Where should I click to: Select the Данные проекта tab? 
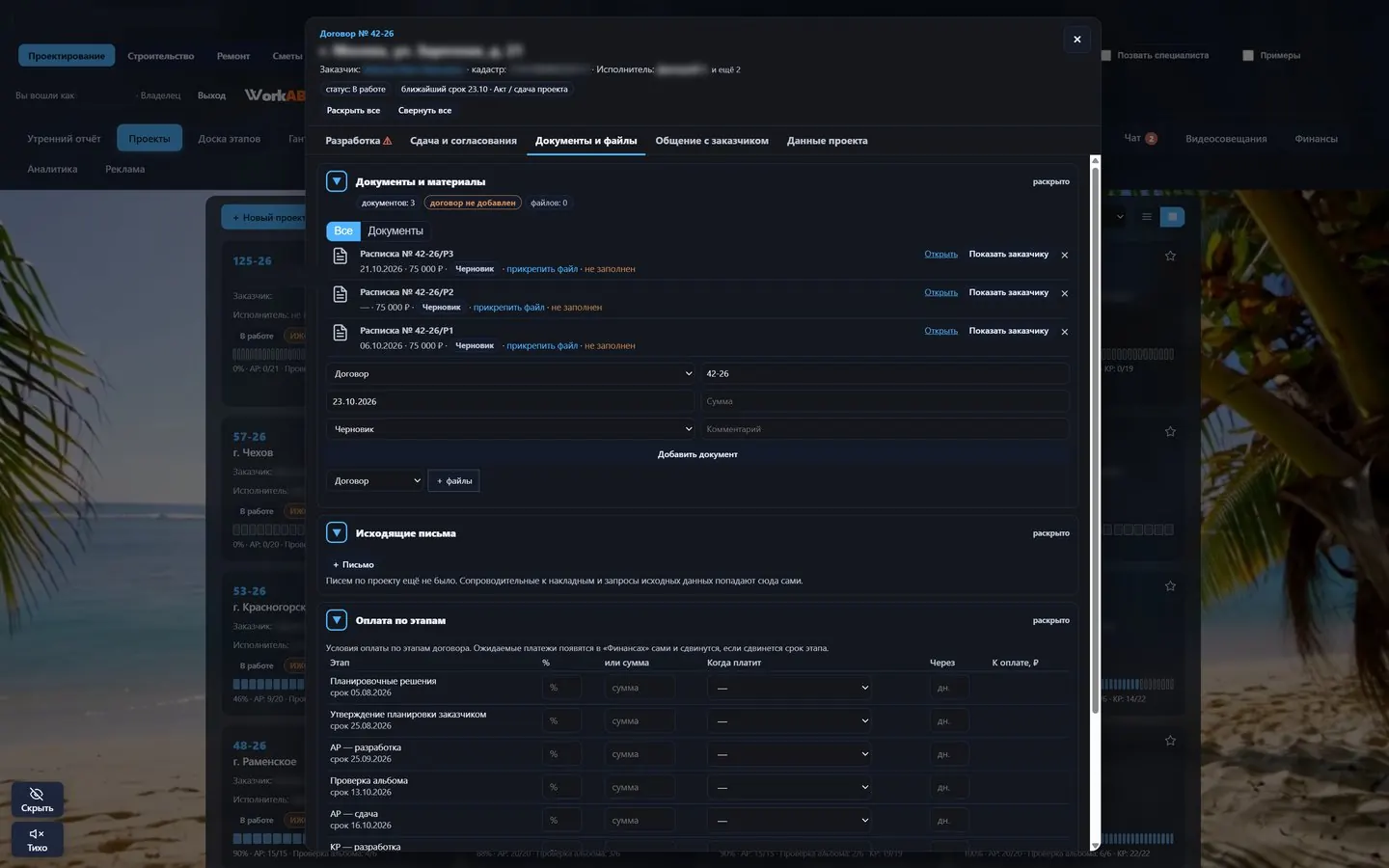(827, 141)
